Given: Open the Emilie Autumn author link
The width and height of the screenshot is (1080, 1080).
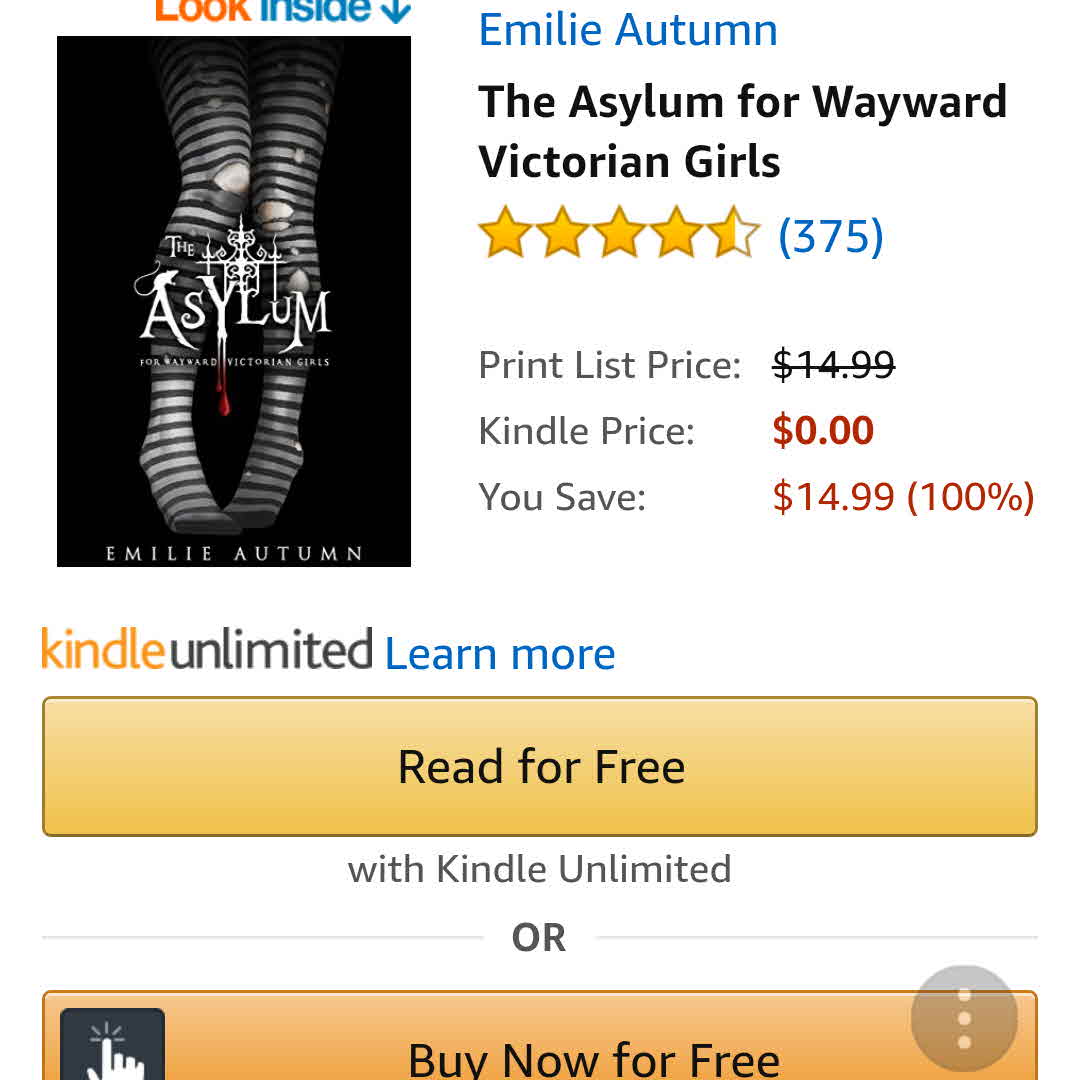Looking at the screenshot, I should click(628, 30).
